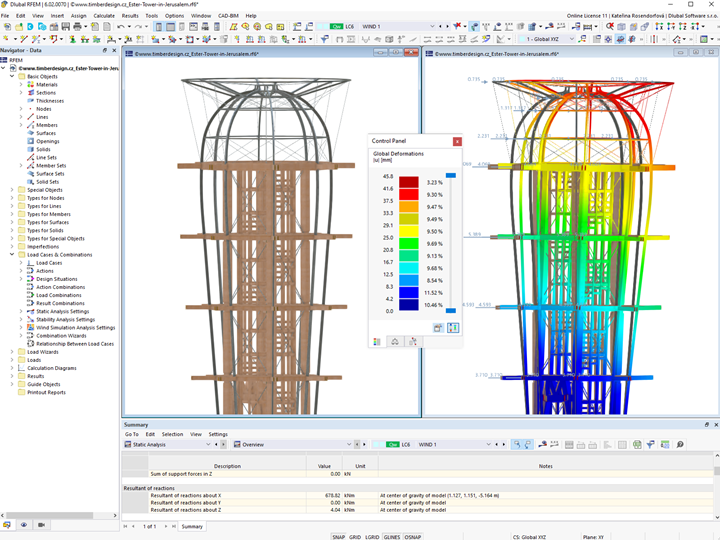Screen dimensions: 720x540
Task: Toggle SNAP in the status bar
Action: click(x=339, y=537)
